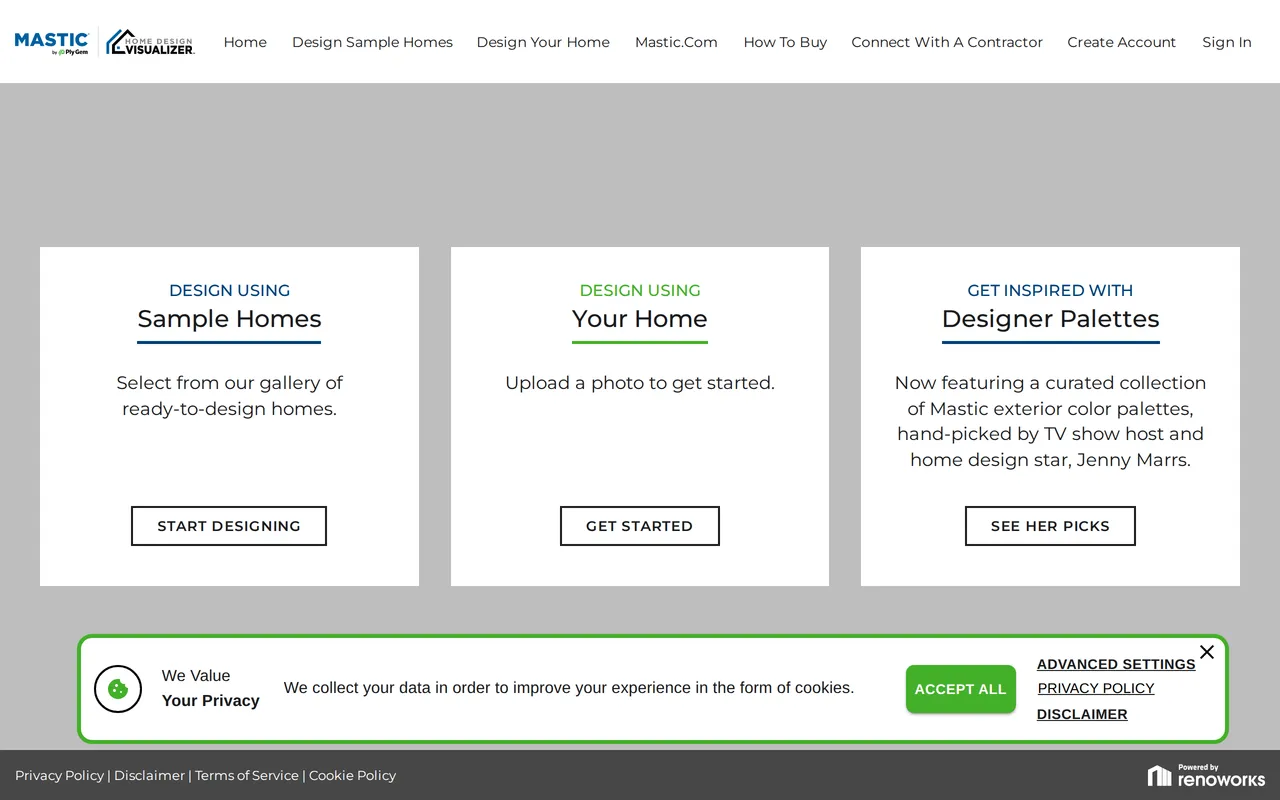Click the SEE HER PICKS button
This screenshot has width=1280, height=800.
pyautogui.click(x=1050, y=526)
